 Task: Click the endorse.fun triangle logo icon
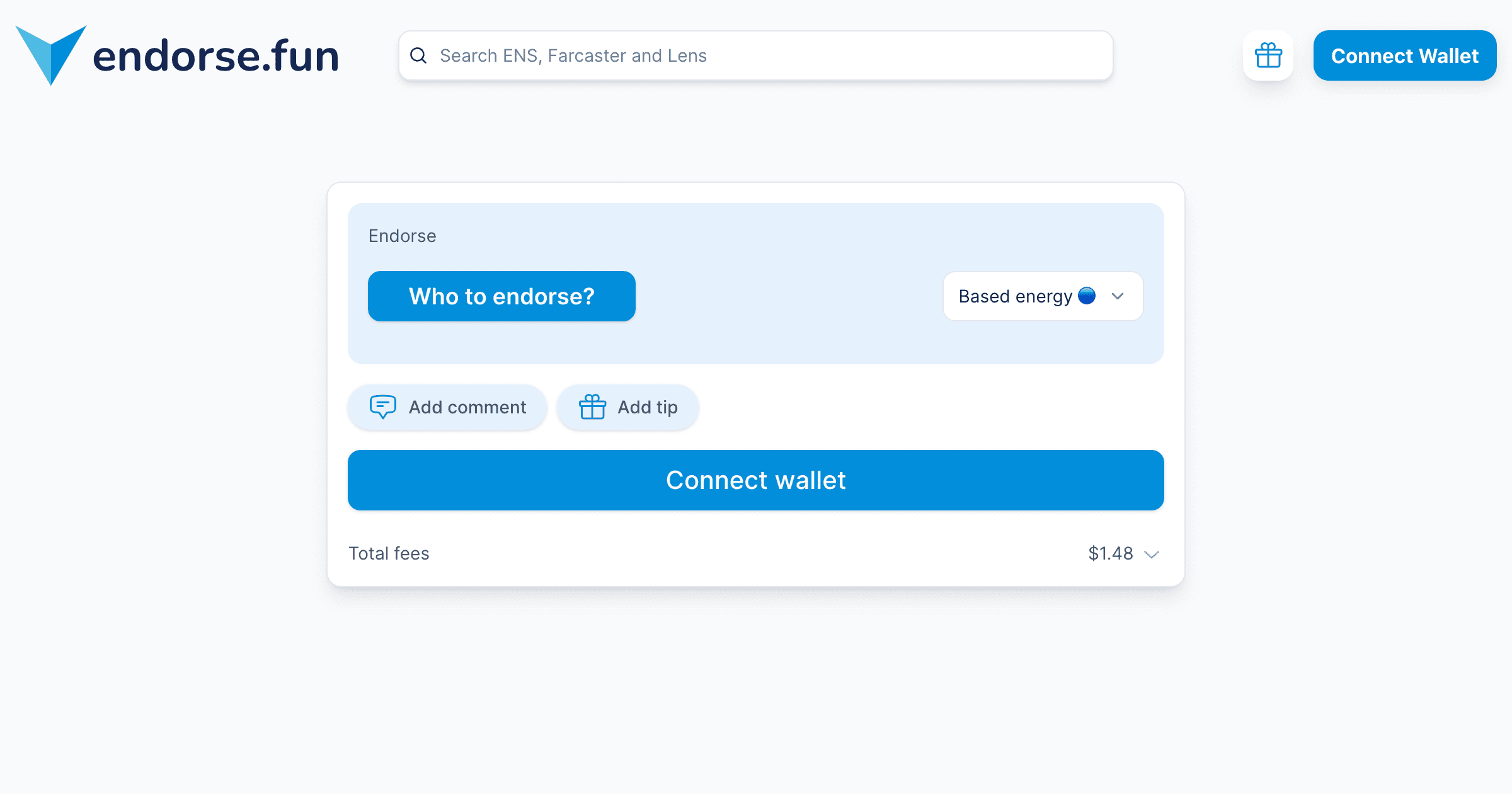pos(50,54)
